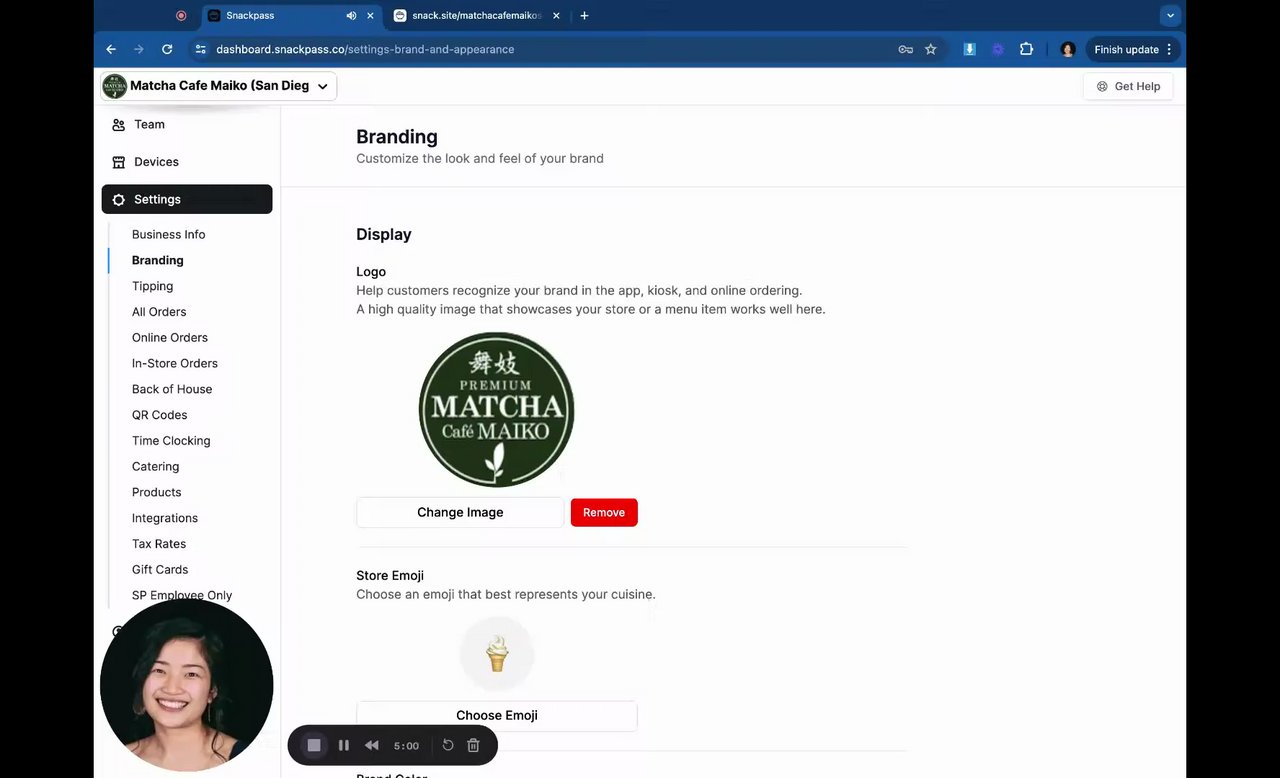Open Gift Cards settings

coord(160,569)
